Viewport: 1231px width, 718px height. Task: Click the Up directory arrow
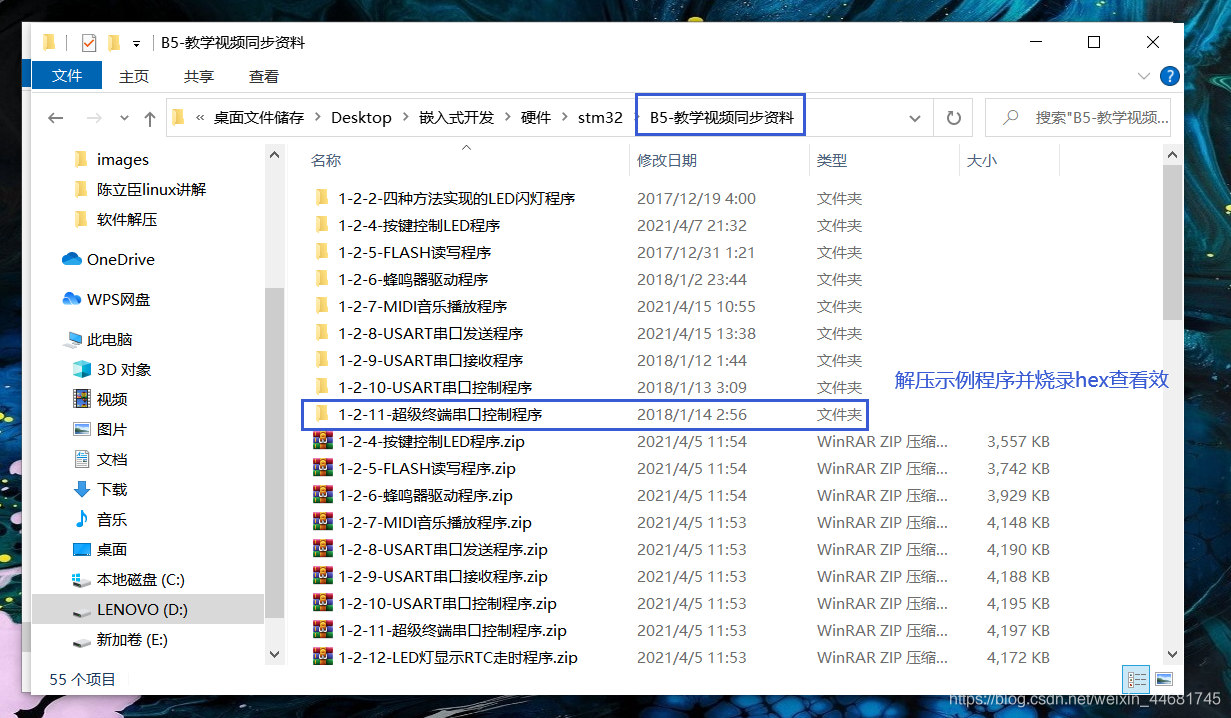coord(150,118)
